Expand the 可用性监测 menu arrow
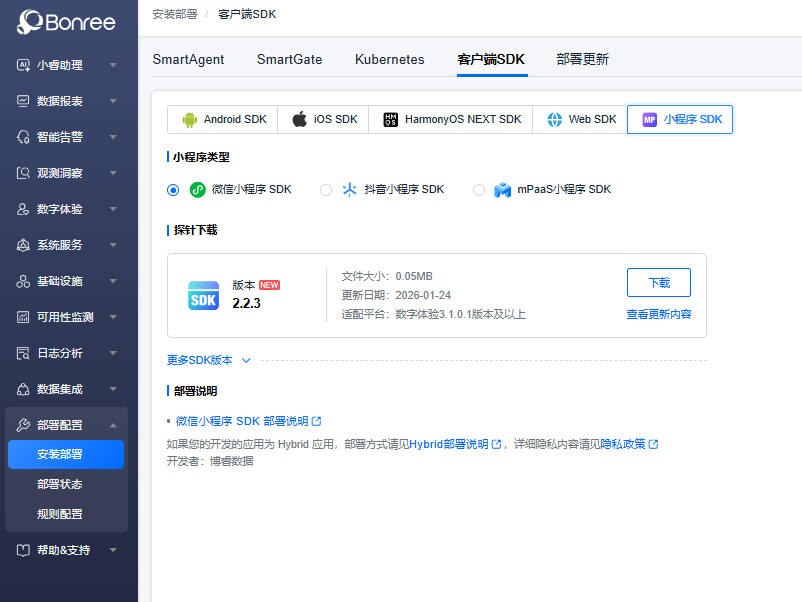The height and width of the screenshot is (602, 802). 113,317
